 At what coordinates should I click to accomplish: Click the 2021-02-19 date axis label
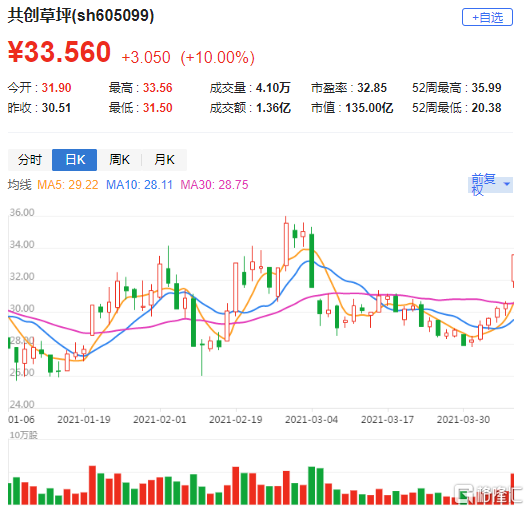tap(235, 420)
